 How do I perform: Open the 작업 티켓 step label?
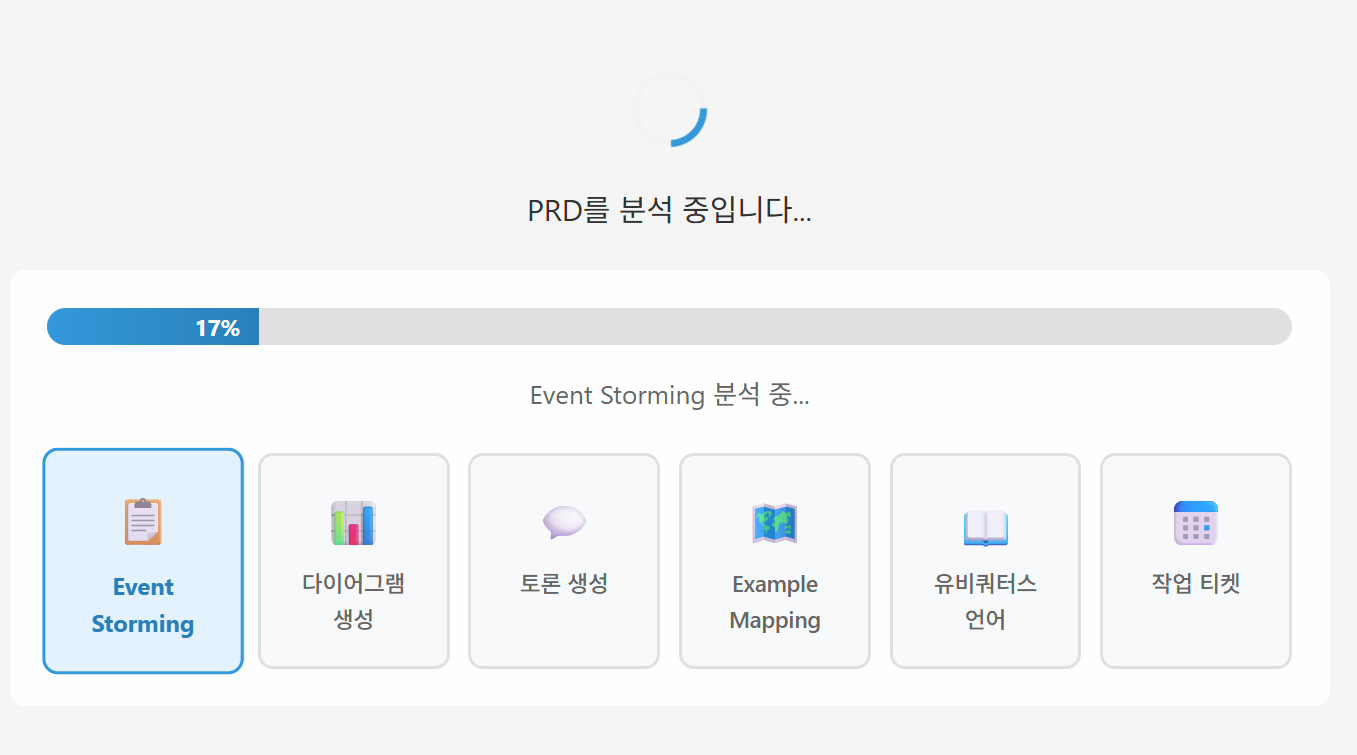click(1195, 583)
